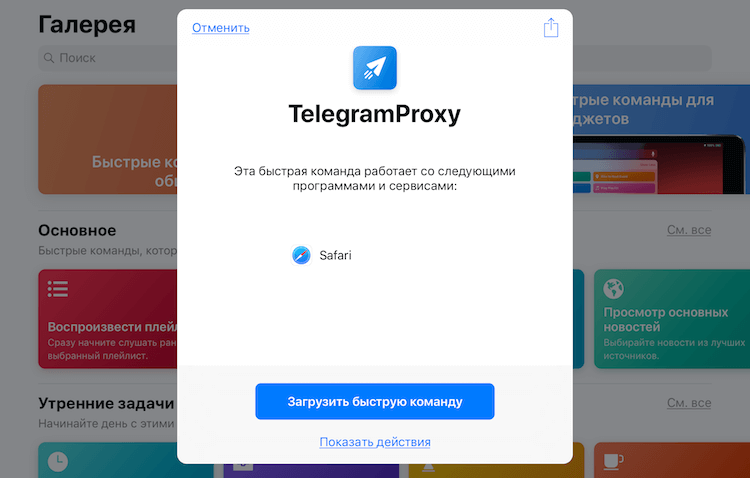Open Показать действия link

(375, 442)
